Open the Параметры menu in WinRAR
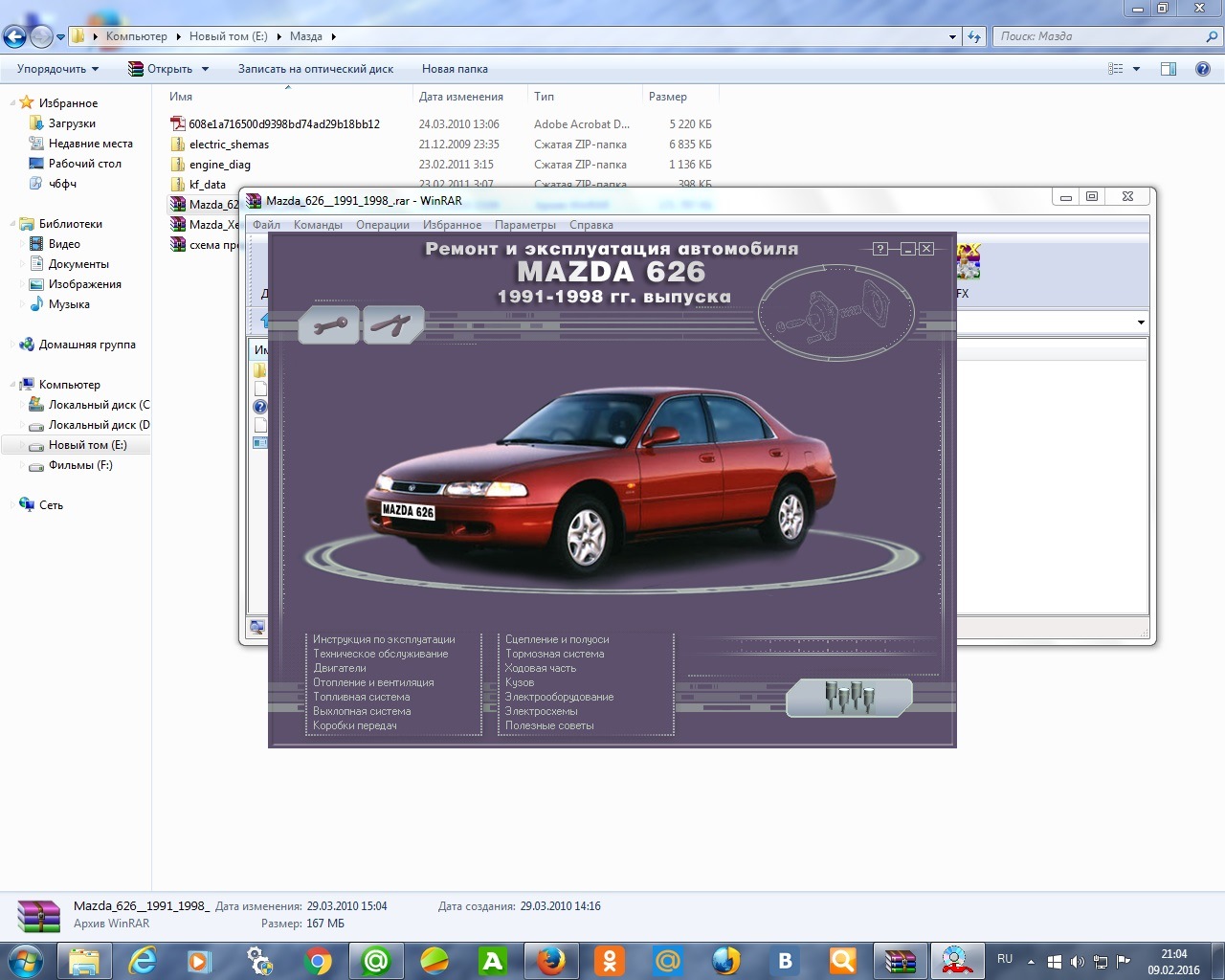The width and height of the screenshot is (1225, 980). [524, 225]
